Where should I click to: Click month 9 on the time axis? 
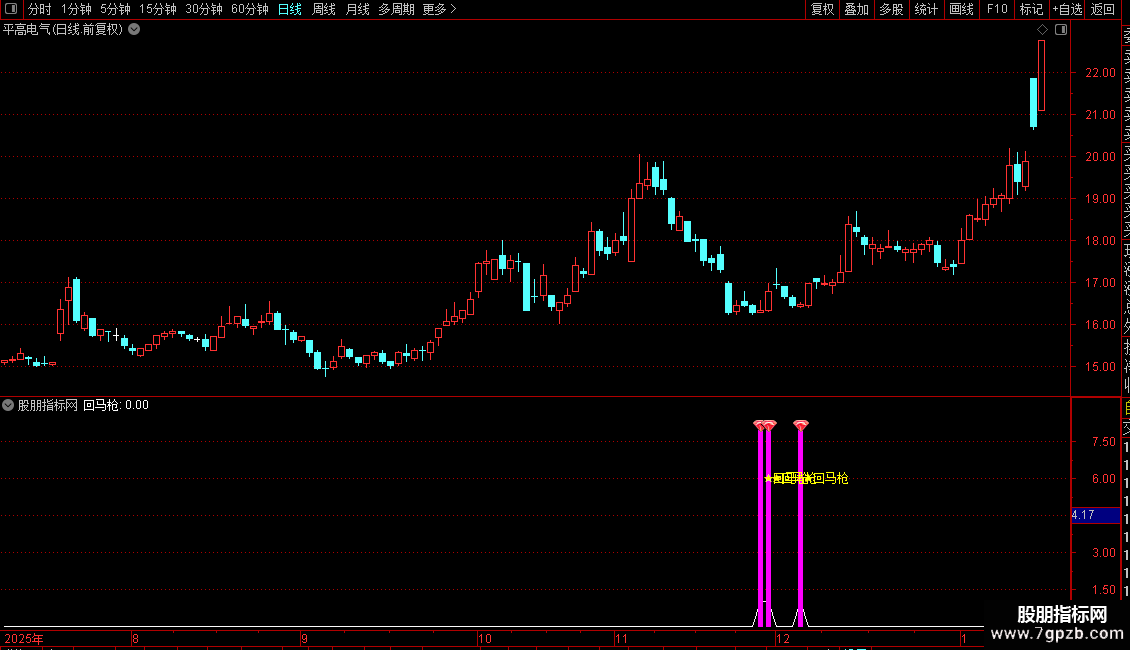coord(304,638)
